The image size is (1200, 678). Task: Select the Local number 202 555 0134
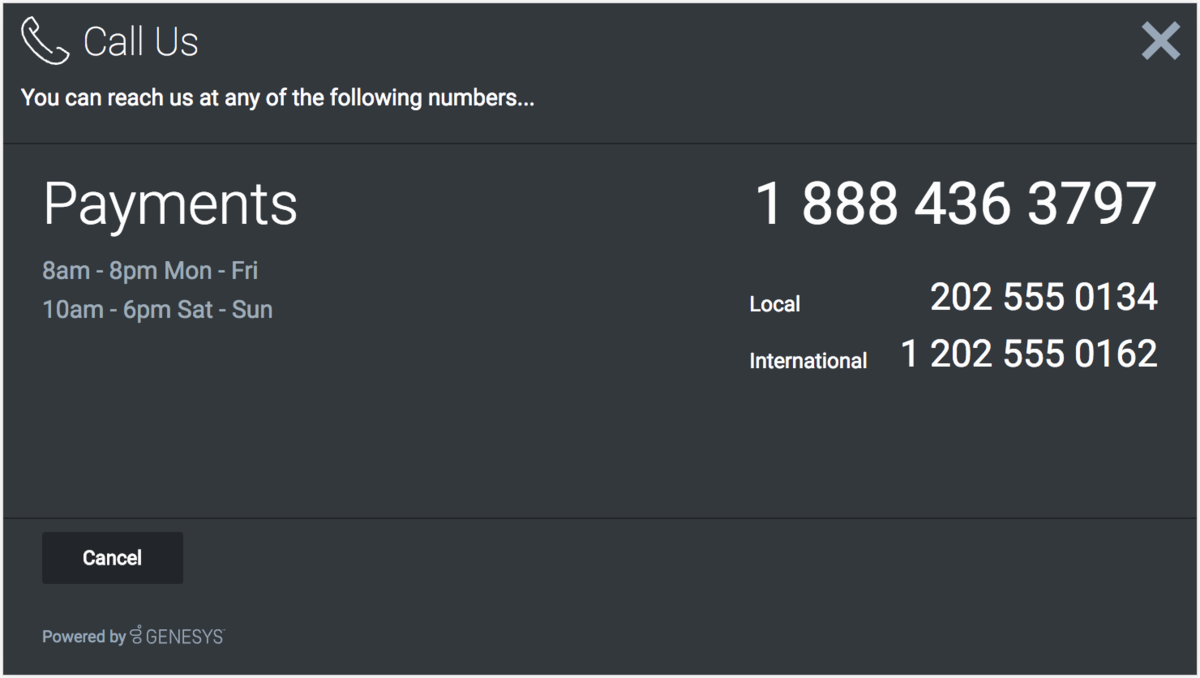coord(1043,297)
